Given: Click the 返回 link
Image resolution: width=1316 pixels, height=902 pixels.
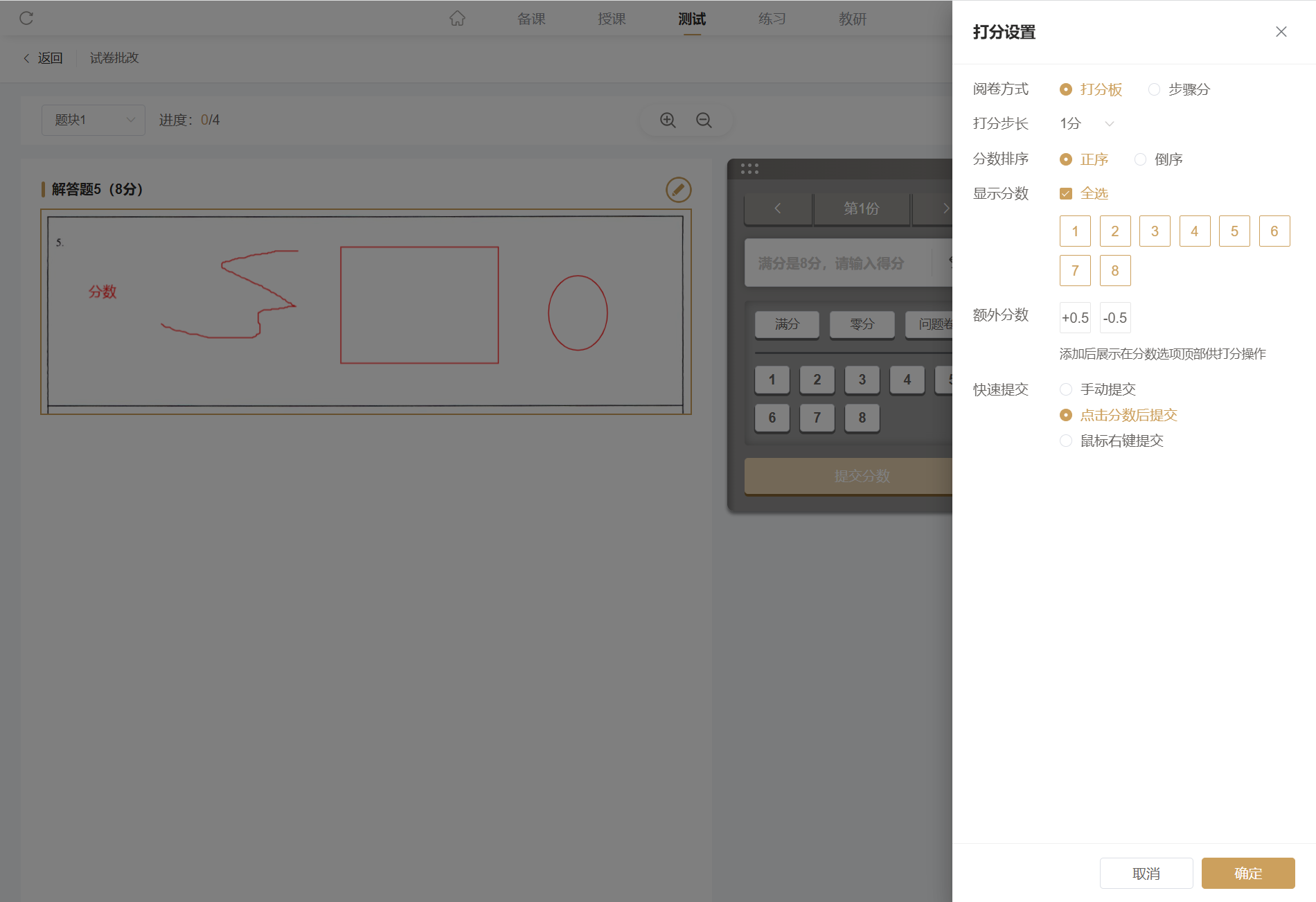Looking at the screenshot, I should click(50, 58).
